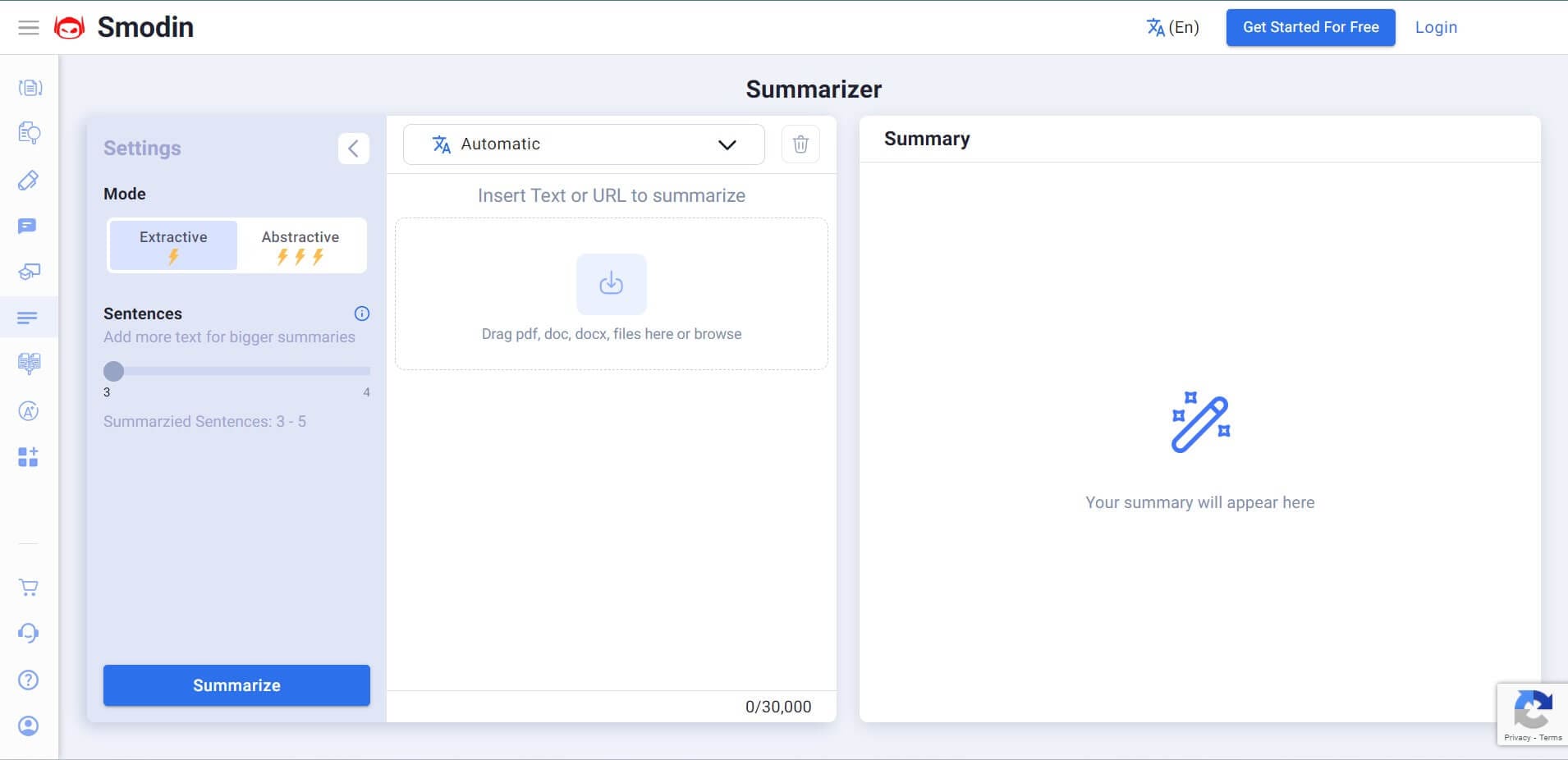Click the headset support icon

tap(29, 633)
